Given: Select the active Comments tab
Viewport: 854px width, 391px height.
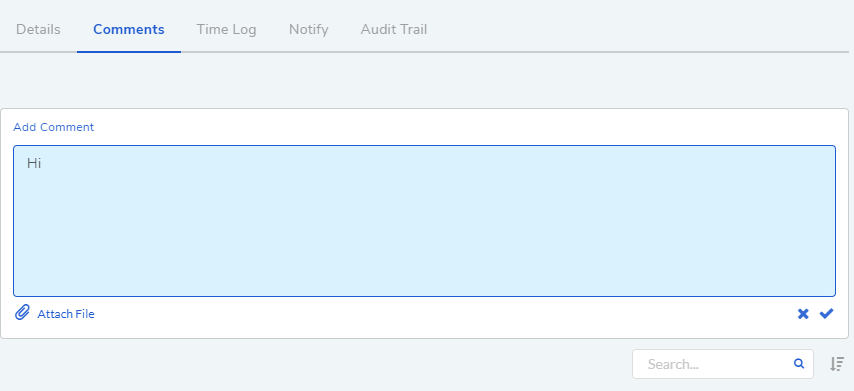Looking at the screenshot, I should (x=129, y=29).
